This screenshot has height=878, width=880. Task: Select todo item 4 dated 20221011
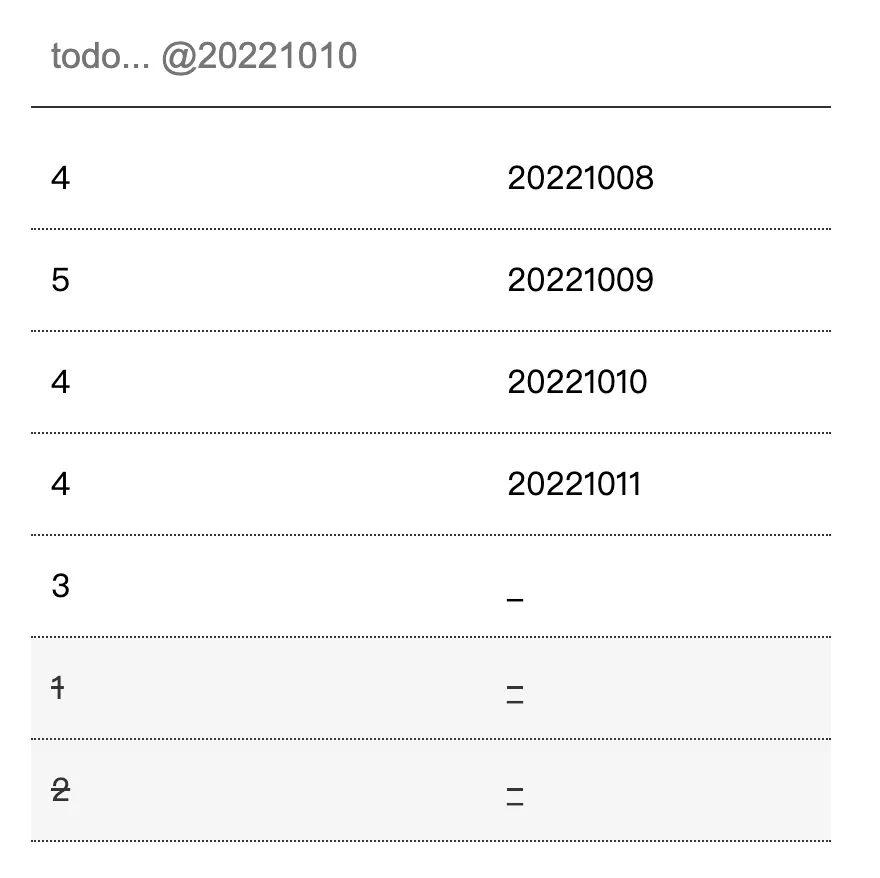(61, 484)
